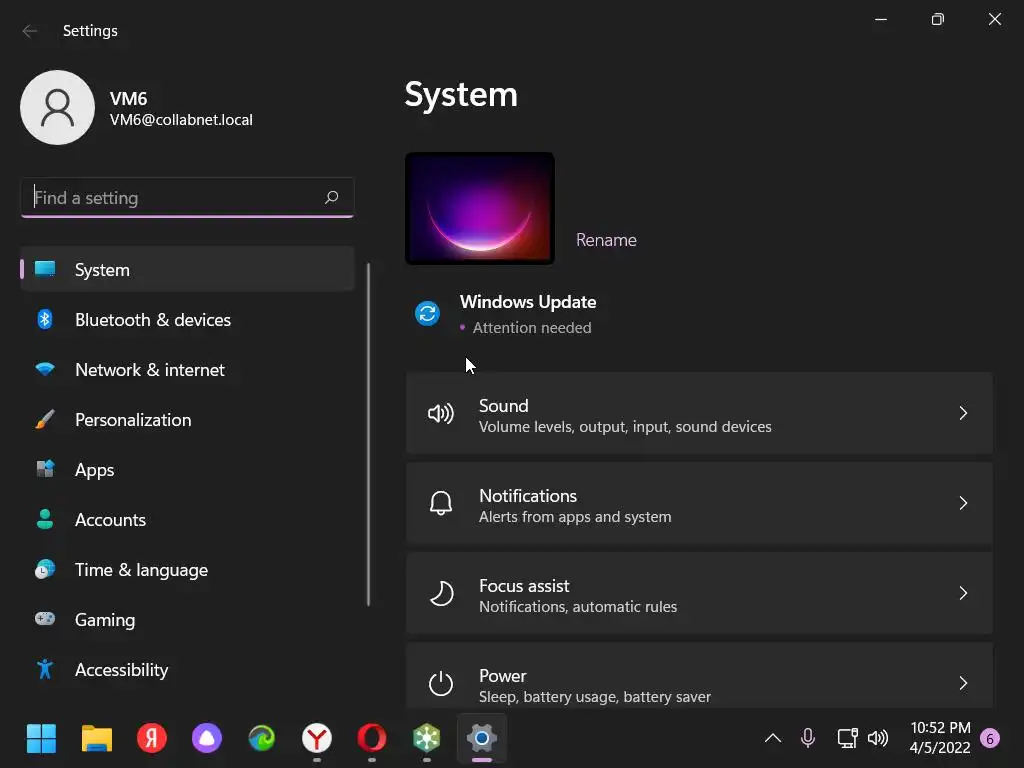
Task: Open Time & language settings
Action: (187, 569)
